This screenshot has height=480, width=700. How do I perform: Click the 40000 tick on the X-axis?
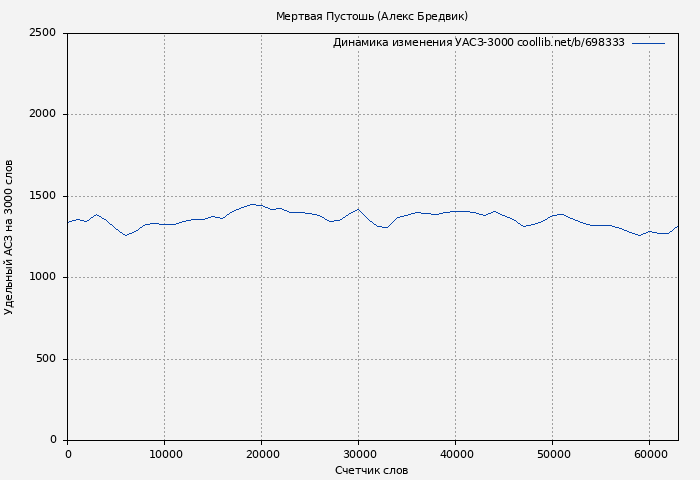[456, 455]
